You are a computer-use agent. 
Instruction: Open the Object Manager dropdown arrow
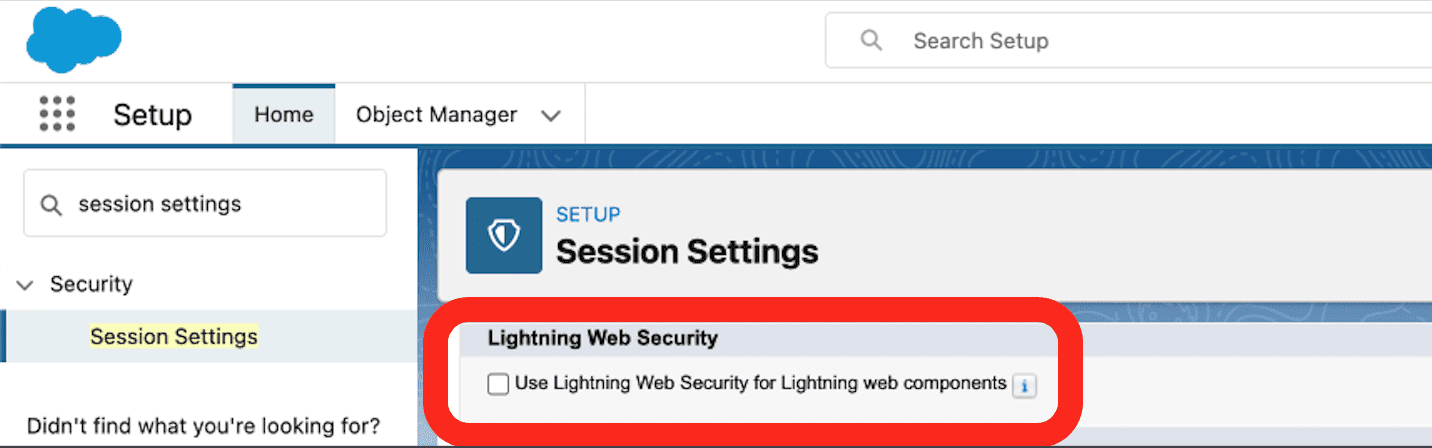(550, 115)
